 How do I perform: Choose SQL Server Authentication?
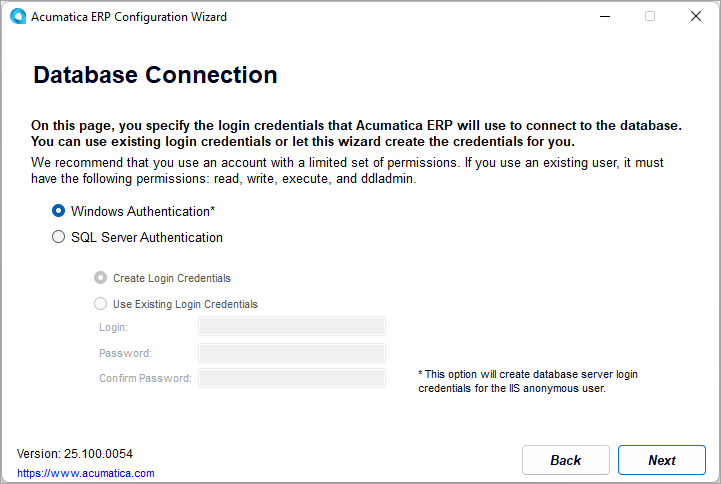click(59, 238)
